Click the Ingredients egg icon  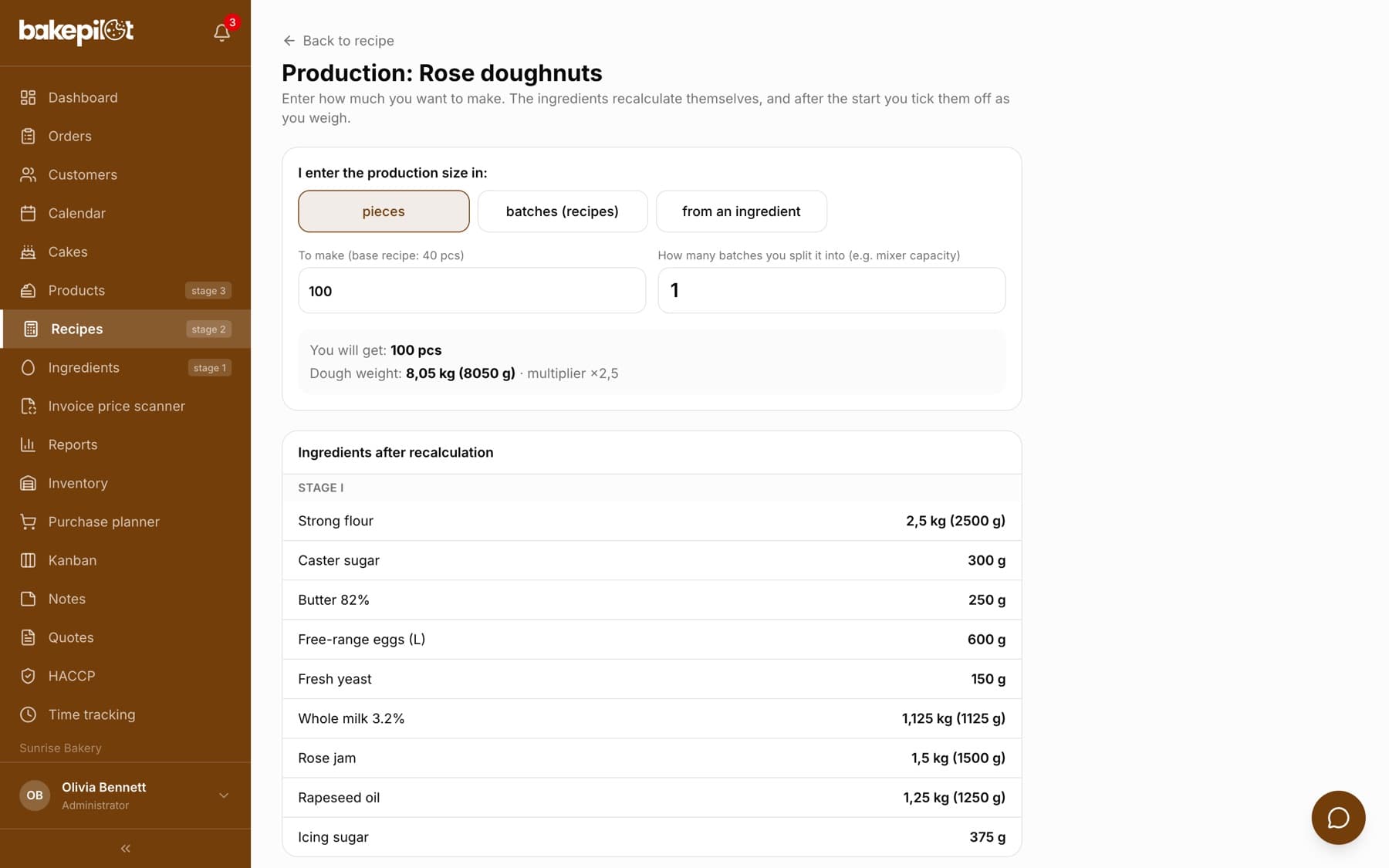click(28, 367)
